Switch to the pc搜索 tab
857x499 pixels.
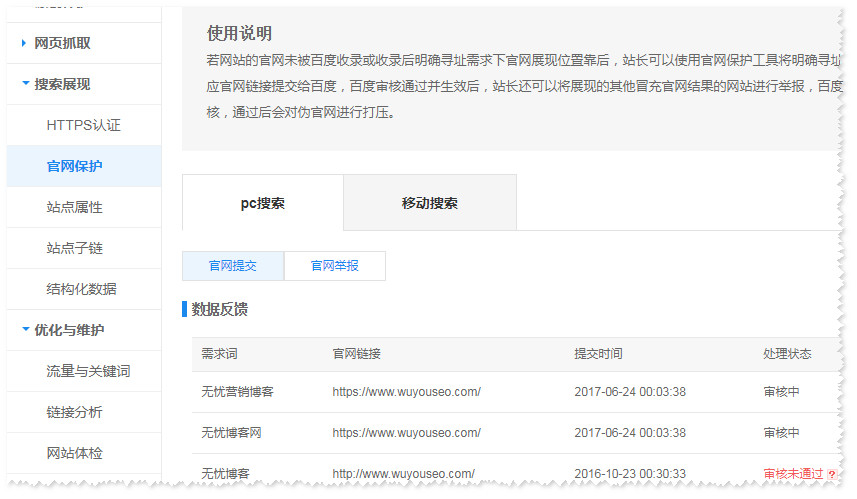(x=263, y=203)
